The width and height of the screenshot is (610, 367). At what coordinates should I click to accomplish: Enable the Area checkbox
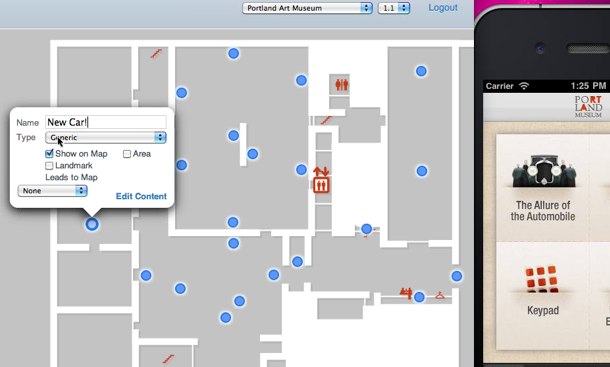point(127,154)
